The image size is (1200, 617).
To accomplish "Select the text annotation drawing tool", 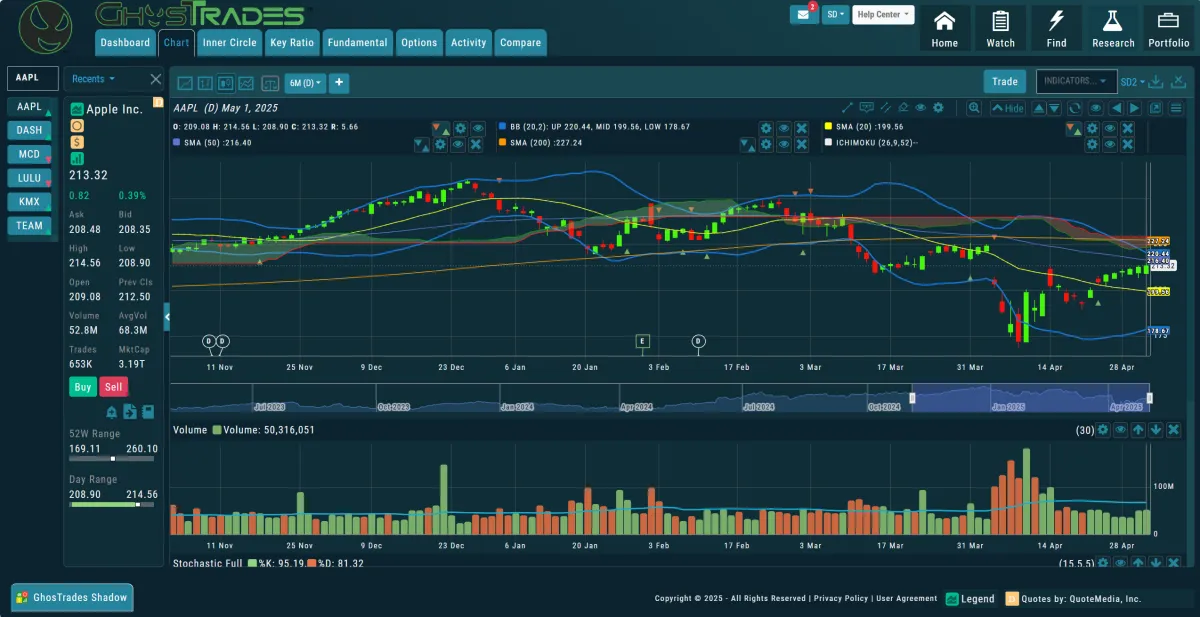I will pos(866,108).
